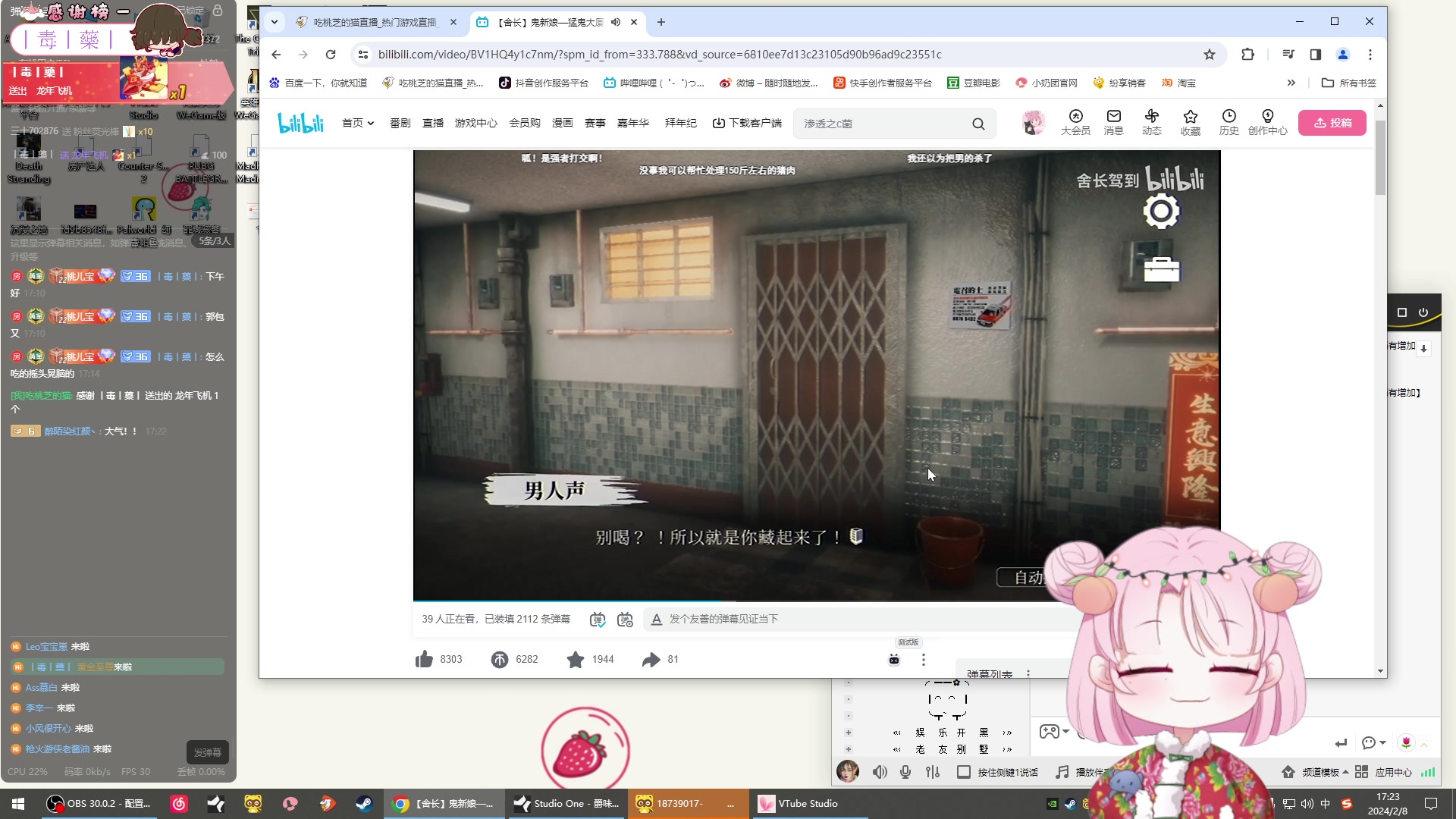
Task: Click into the bilibili search box
Action: point(883,124)
